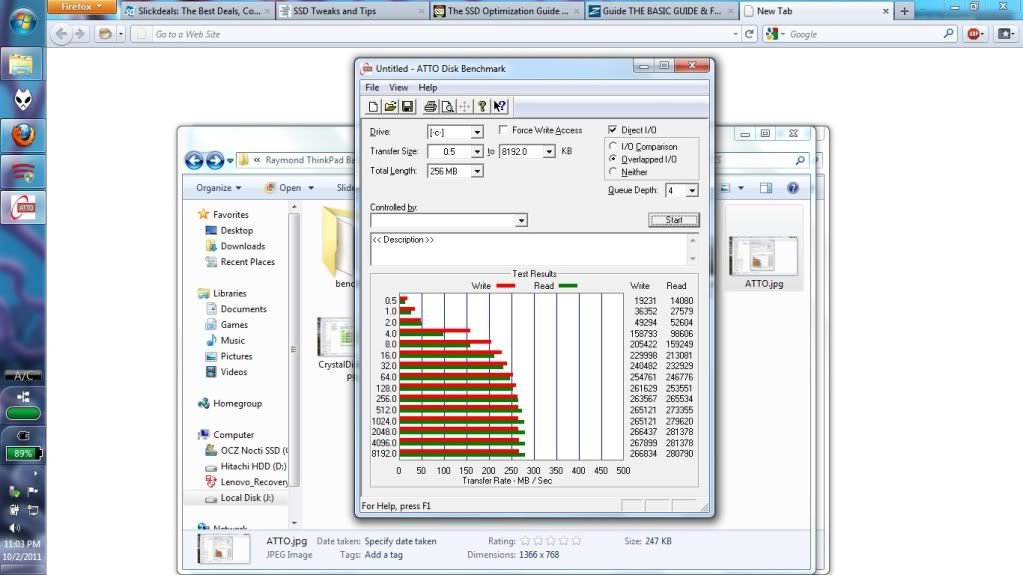Open Windows Explorer from the taskbar
Screen dimensions: 1023x575
click(22, 65)
